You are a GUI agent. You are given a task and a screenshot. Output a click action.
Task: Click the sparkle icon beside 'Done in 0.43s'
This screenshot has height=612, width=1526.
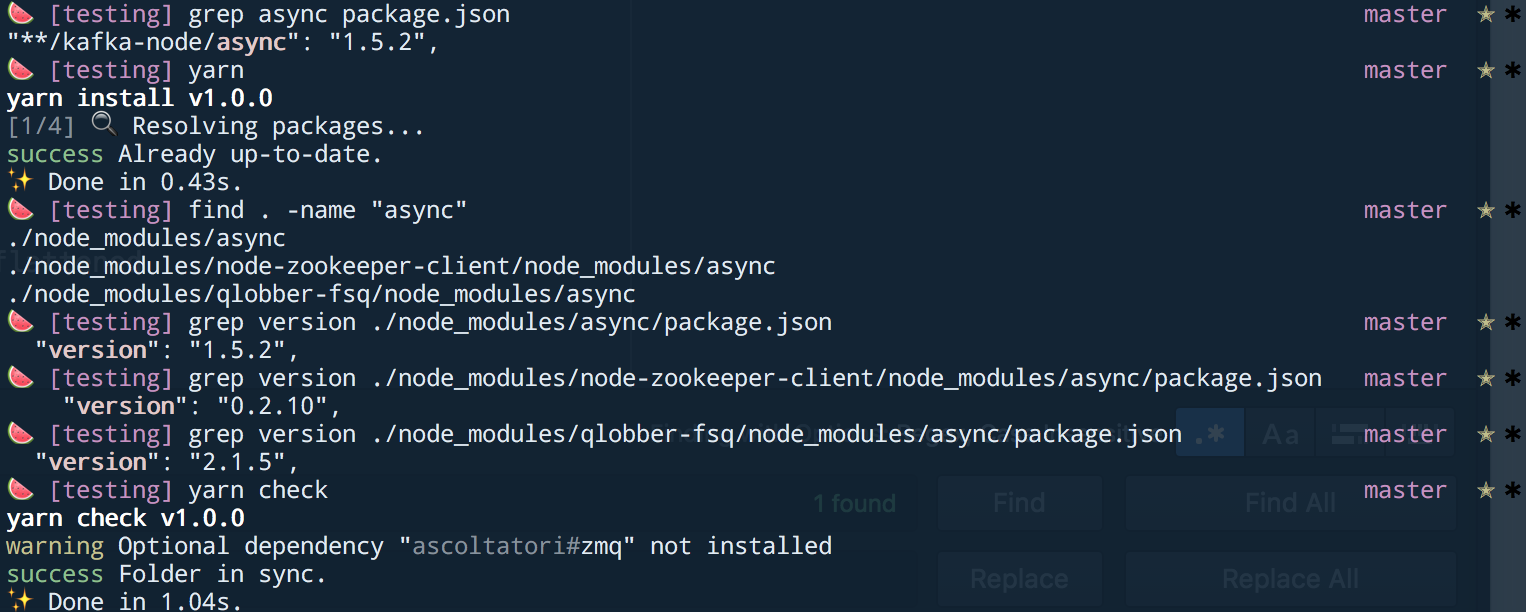(21, 182)
